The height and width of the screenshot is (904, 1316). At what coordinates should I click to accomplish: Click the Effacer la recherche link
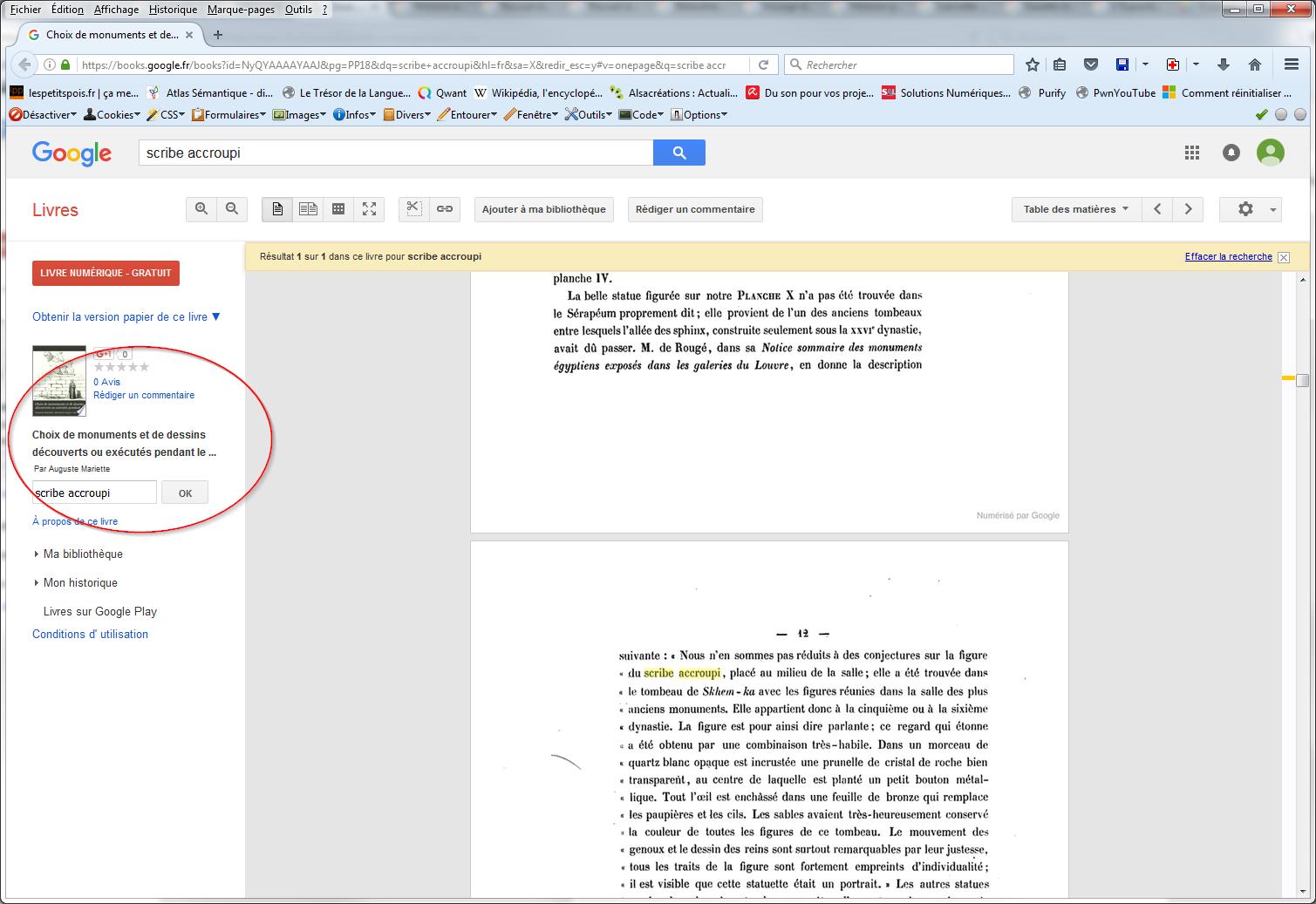pyautogui.click(x=1228, y=257)
